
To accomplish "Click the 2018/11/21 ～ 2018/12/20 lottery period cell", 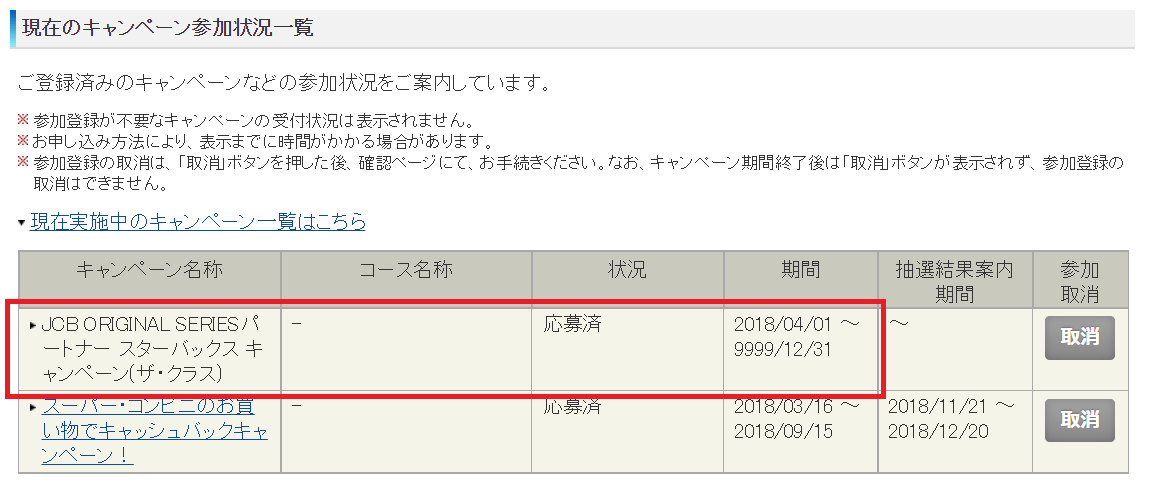I will pos(951,418).
